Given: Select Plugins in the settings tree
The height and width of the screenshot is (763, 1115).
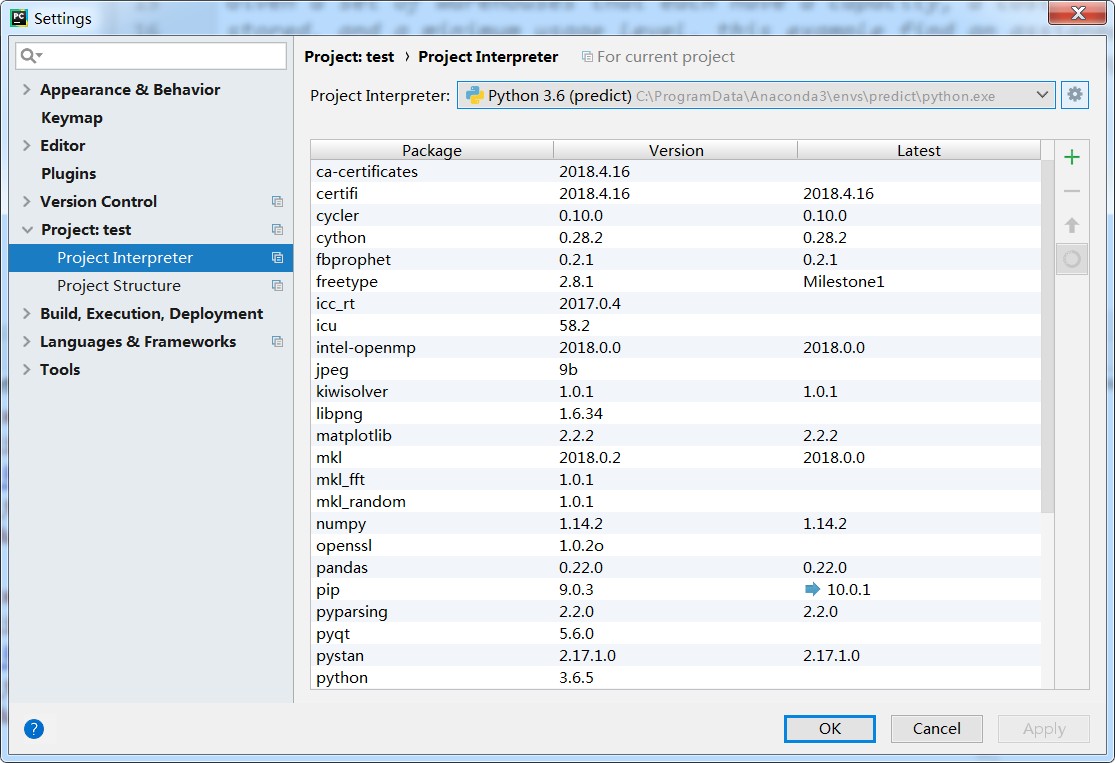Looking at the screenshot, I should click(68, 174).
